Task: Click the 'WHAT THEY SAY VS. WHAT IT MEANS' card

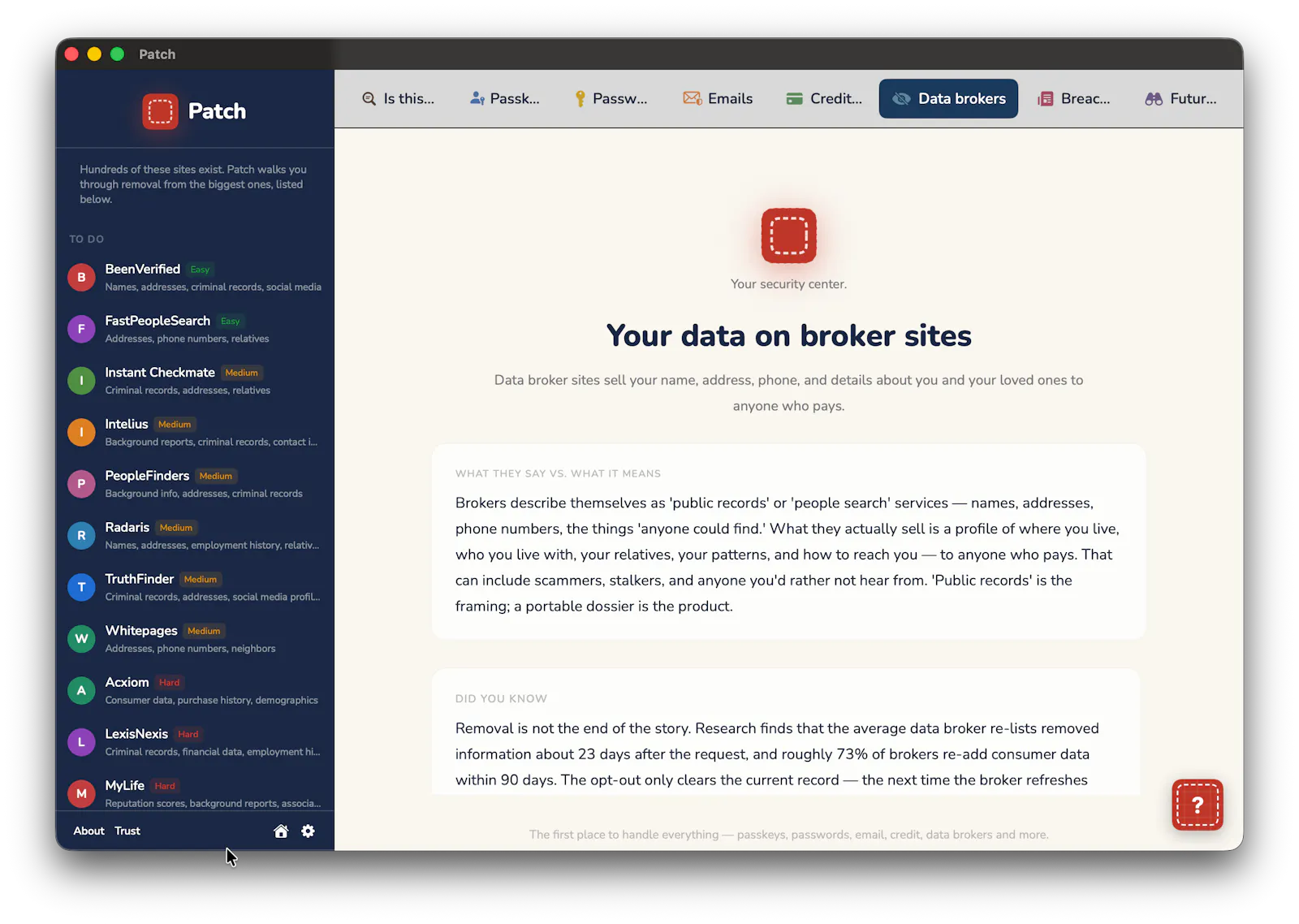Action: click(788, 541)
